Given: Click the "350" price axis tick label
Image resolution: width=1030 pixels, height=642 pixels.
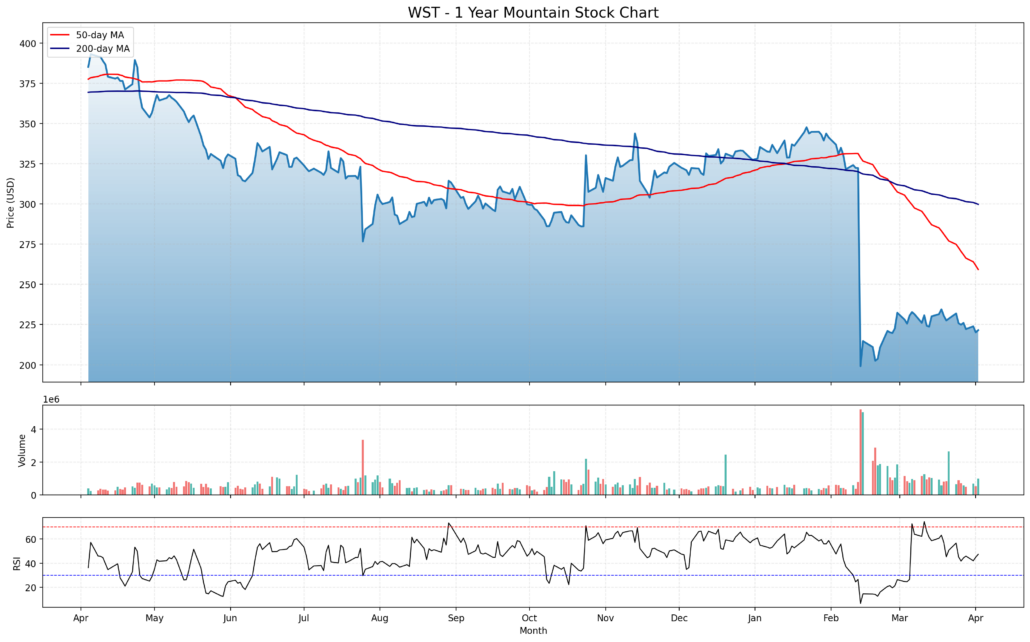Looking at the screenshot, I should click(28, 124).
